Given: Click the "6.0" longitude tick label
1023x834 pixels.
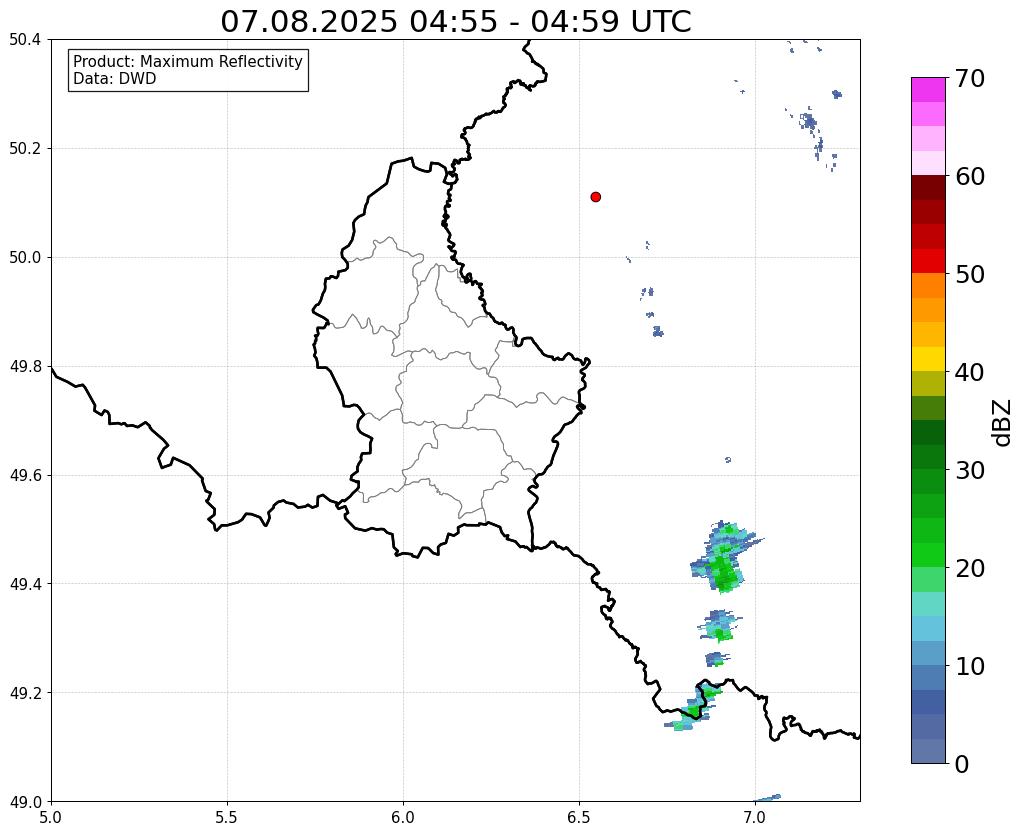Looking at the screenshot, I should click(x=403, y=817).
